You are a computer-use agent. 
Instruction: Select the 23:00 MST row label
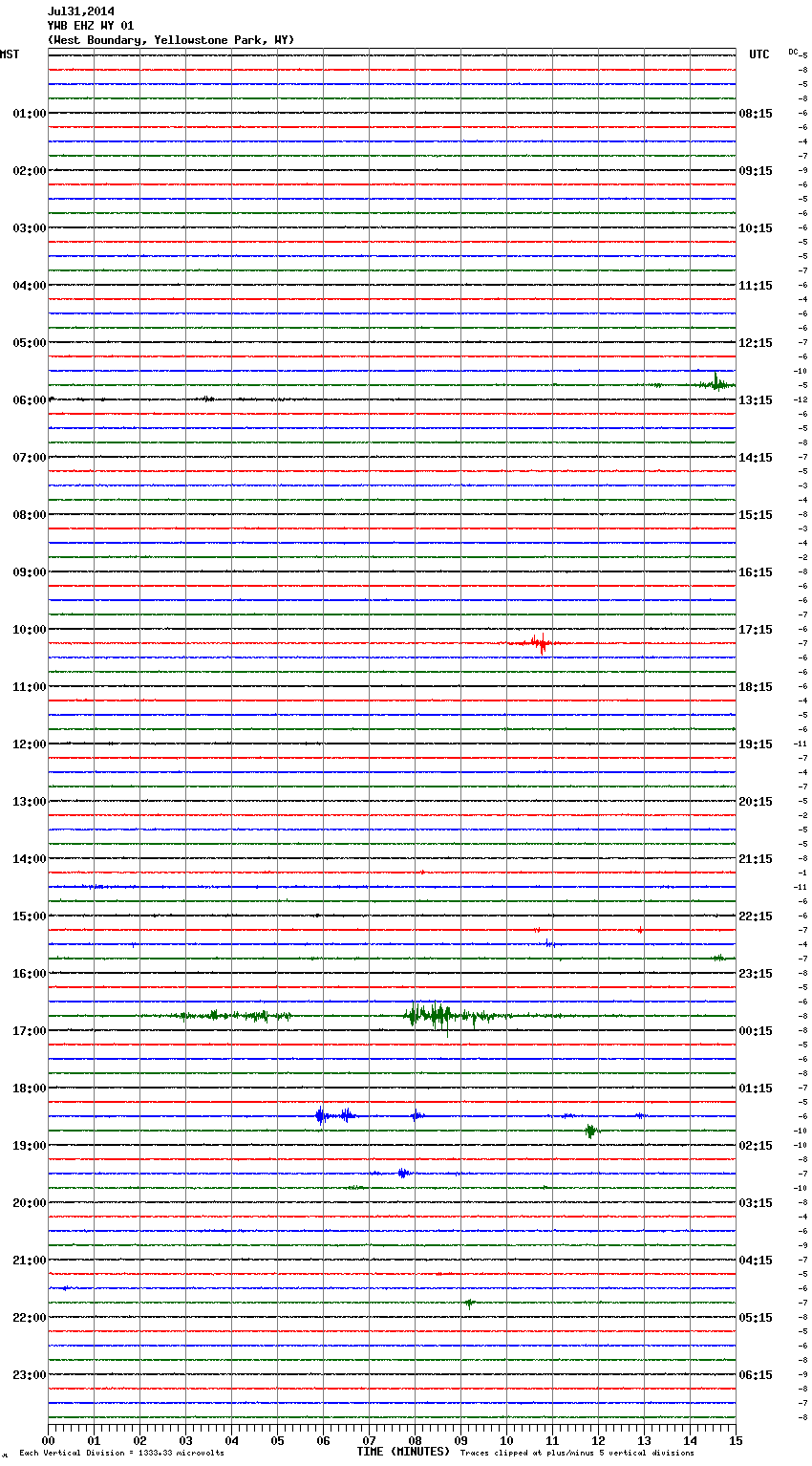pyautogui.click(x=30, y=1375)
